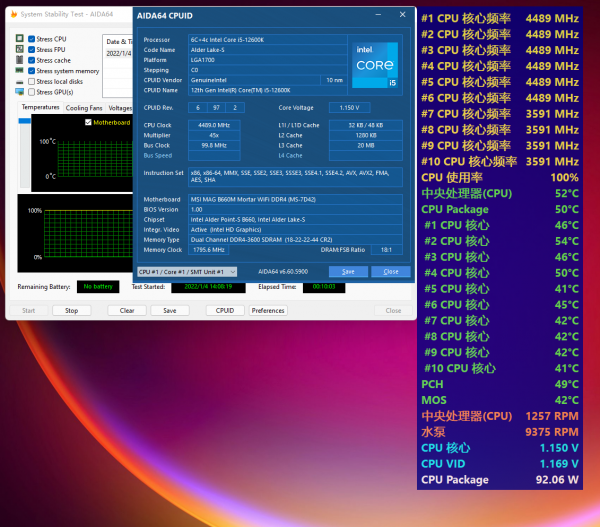Click the MOS 42°C overlay row
Viewport: 600px width, 527px height.
[x=500, y=400]
